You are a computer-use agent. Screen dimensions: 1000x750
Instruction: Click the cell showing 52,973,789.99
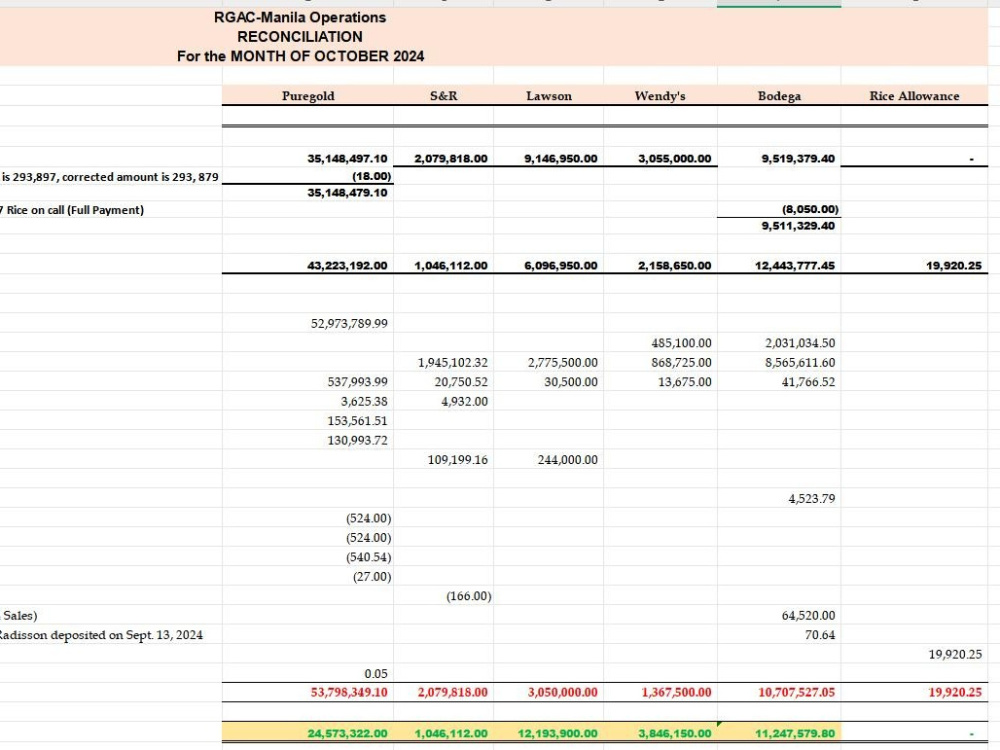click(x=349, y=324)
